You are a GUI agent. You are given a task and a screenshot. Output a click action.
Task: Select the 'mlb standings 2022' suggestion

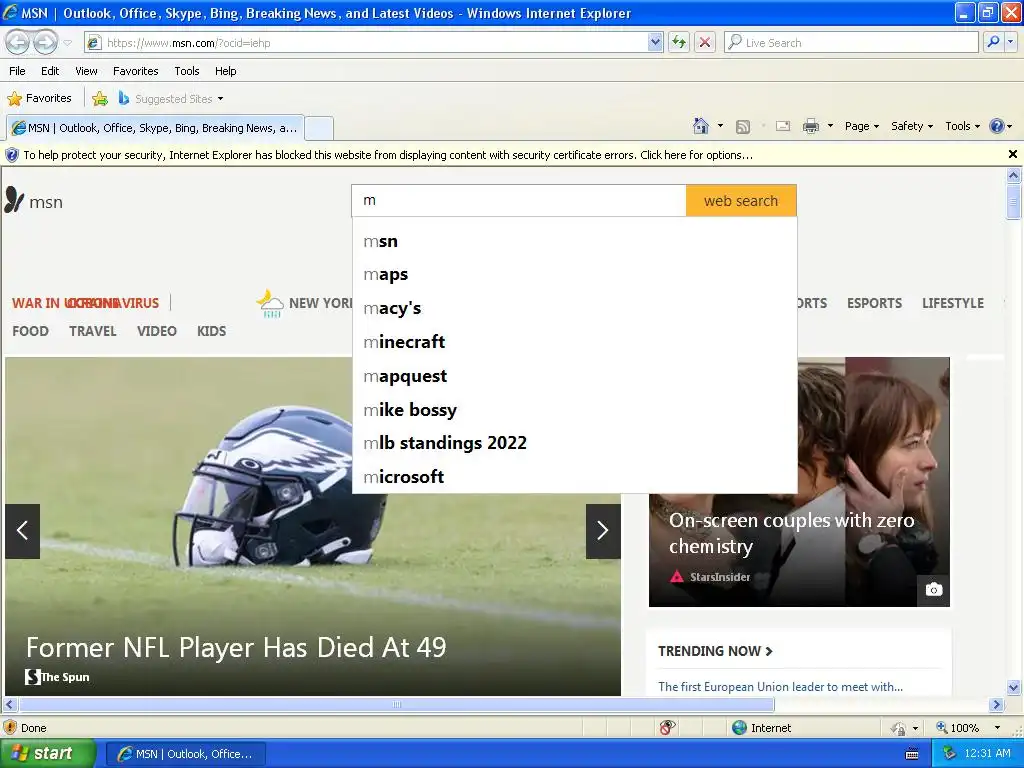click(x=575, y=443)
